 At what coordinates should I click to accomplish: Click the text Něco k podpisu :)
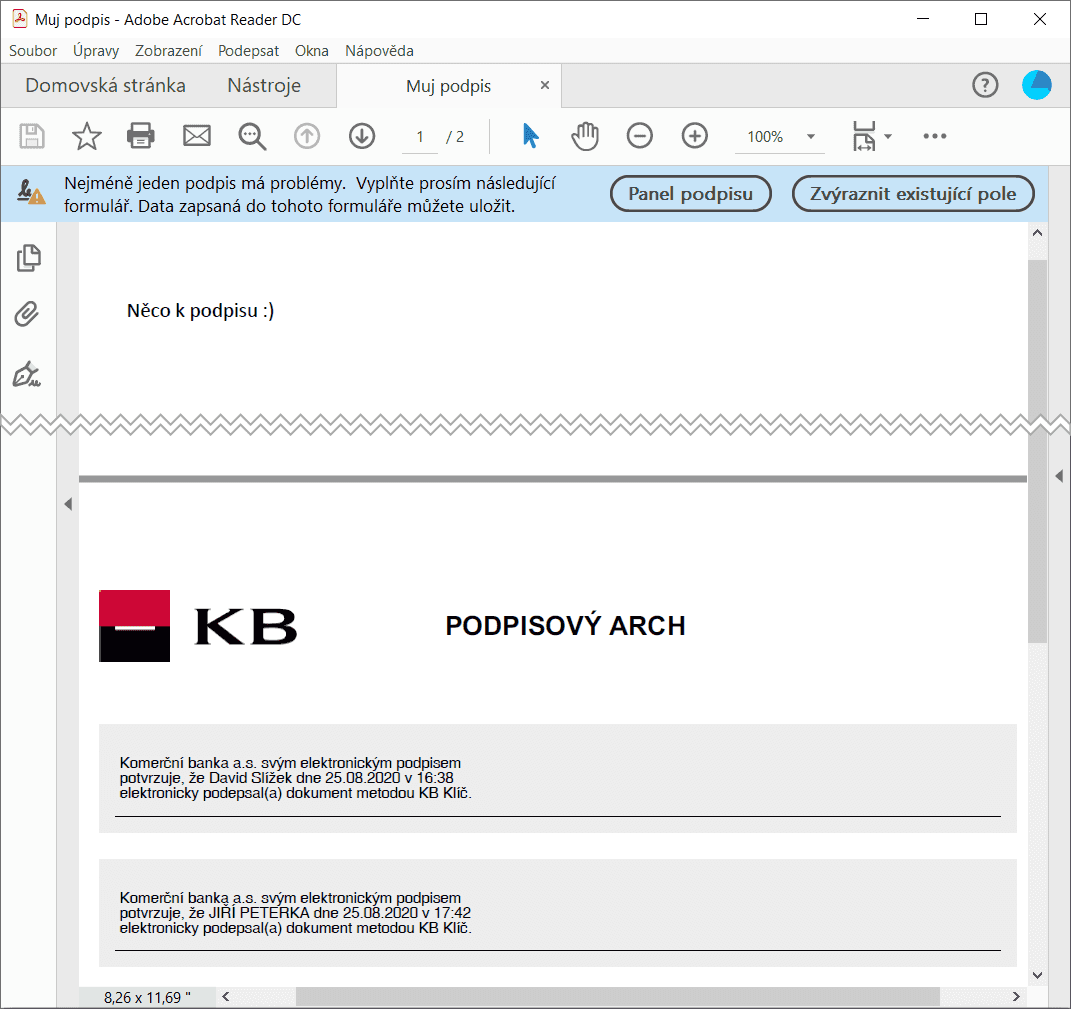coord(200,311)
